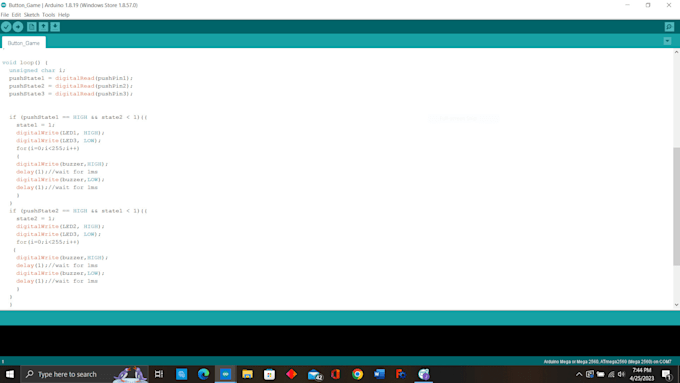The image size is (680, 383).
Task: Click the 'void loop() {' code line
Action: pos(25,62)
